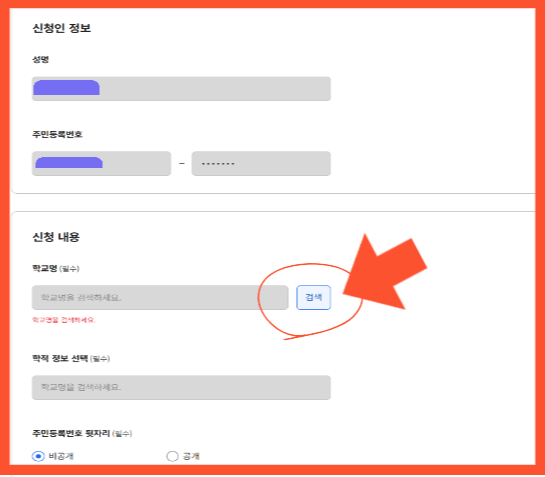The height and width of the screenshot is (477, 545).
Task: Click the 신청 내용 section heading
Action: click(x=56, y=237)
